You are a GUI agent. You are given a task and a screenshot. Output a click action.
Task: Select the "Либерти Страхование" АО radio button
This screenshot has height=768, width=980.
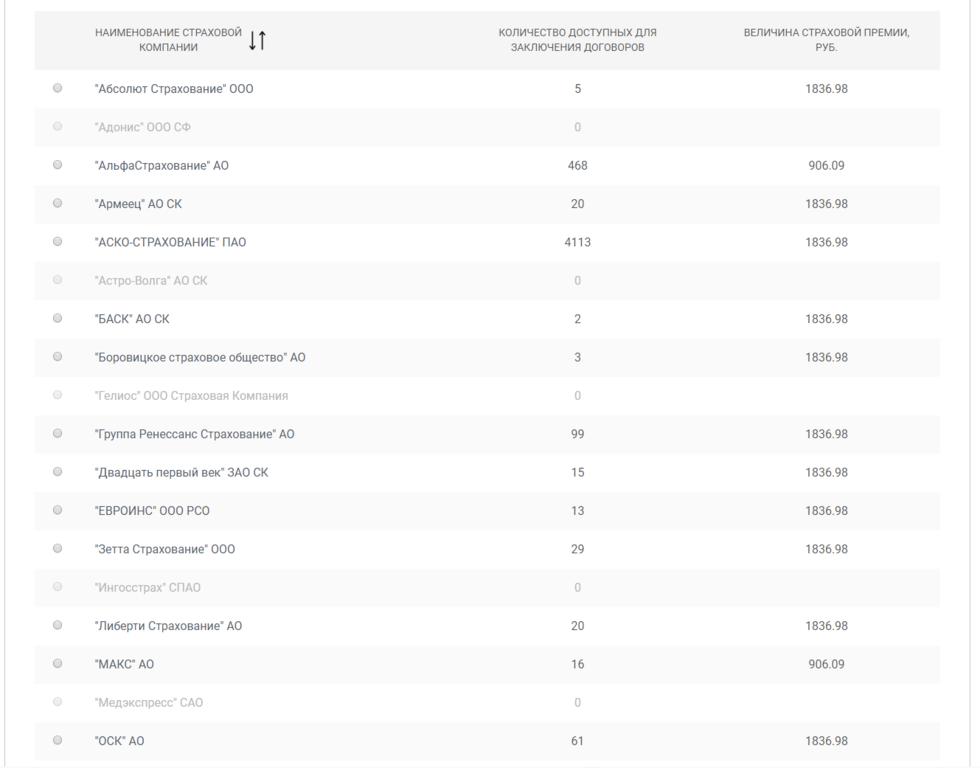57,626
